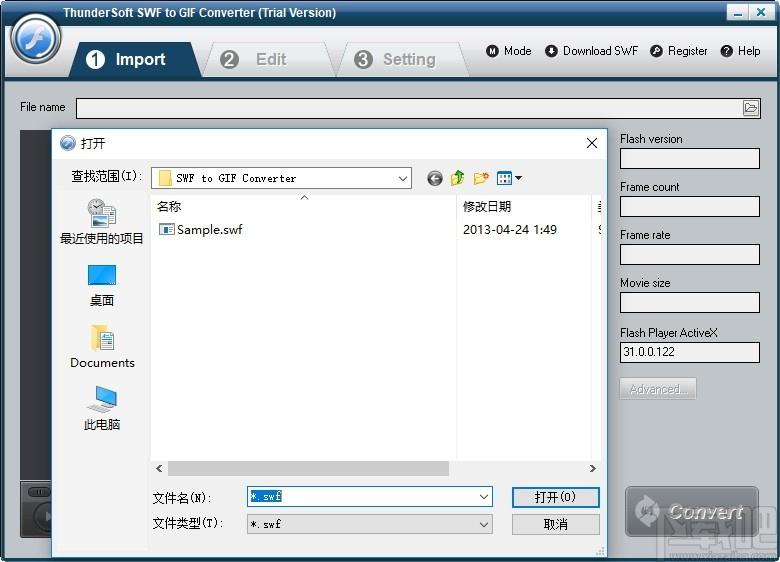Viewport: 780px width, 562px height.
Task: Switch to the Edit tab
Action: click(x=269, y=59)
